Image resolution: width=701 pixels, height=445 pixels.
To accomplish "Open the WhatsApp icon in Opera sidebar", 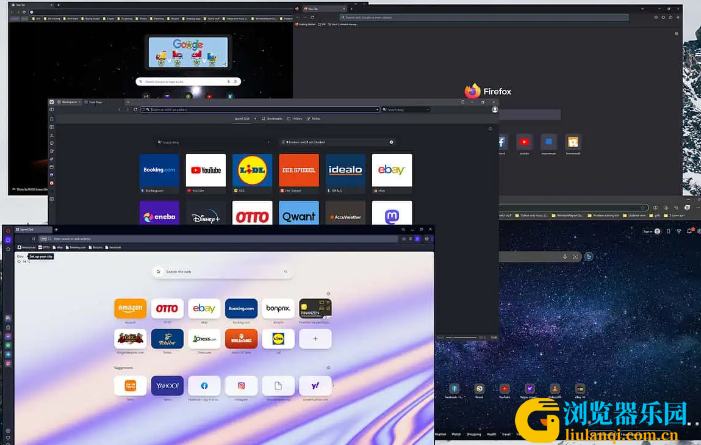I will pos(8,346).
